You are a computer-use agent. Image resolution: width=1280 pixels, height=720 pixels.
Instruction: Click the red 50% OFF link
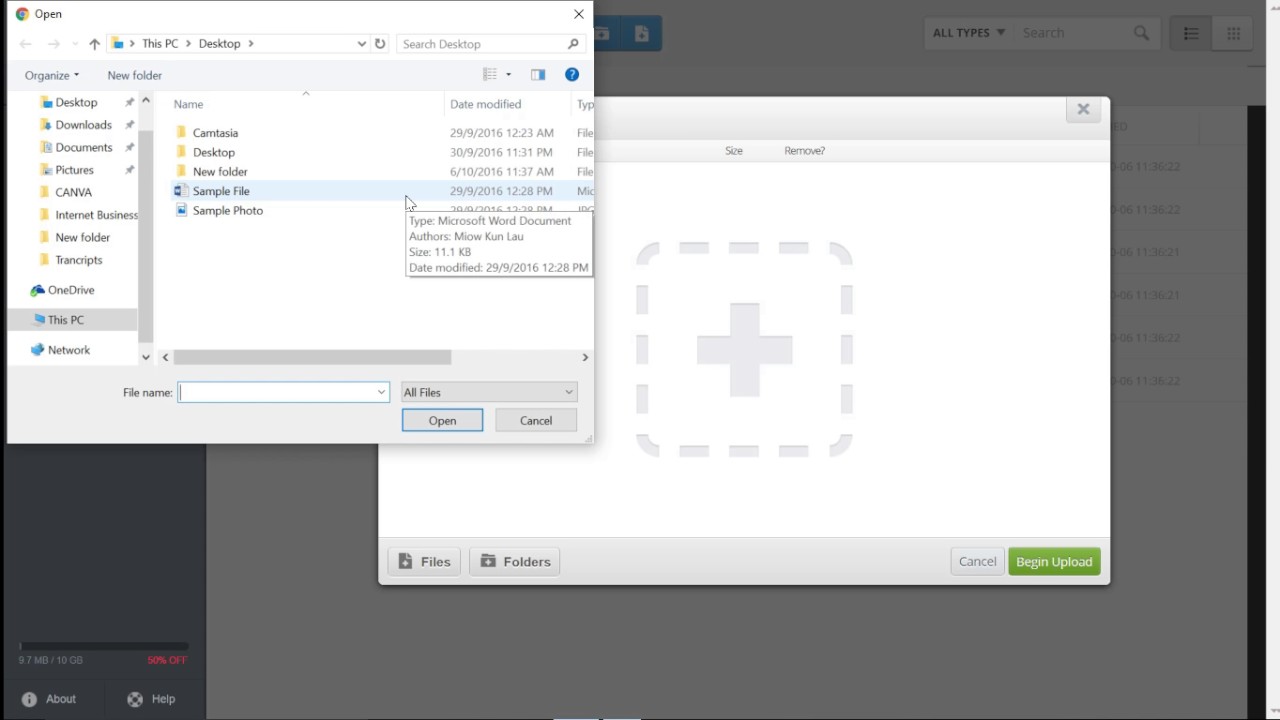coord(167,660)
